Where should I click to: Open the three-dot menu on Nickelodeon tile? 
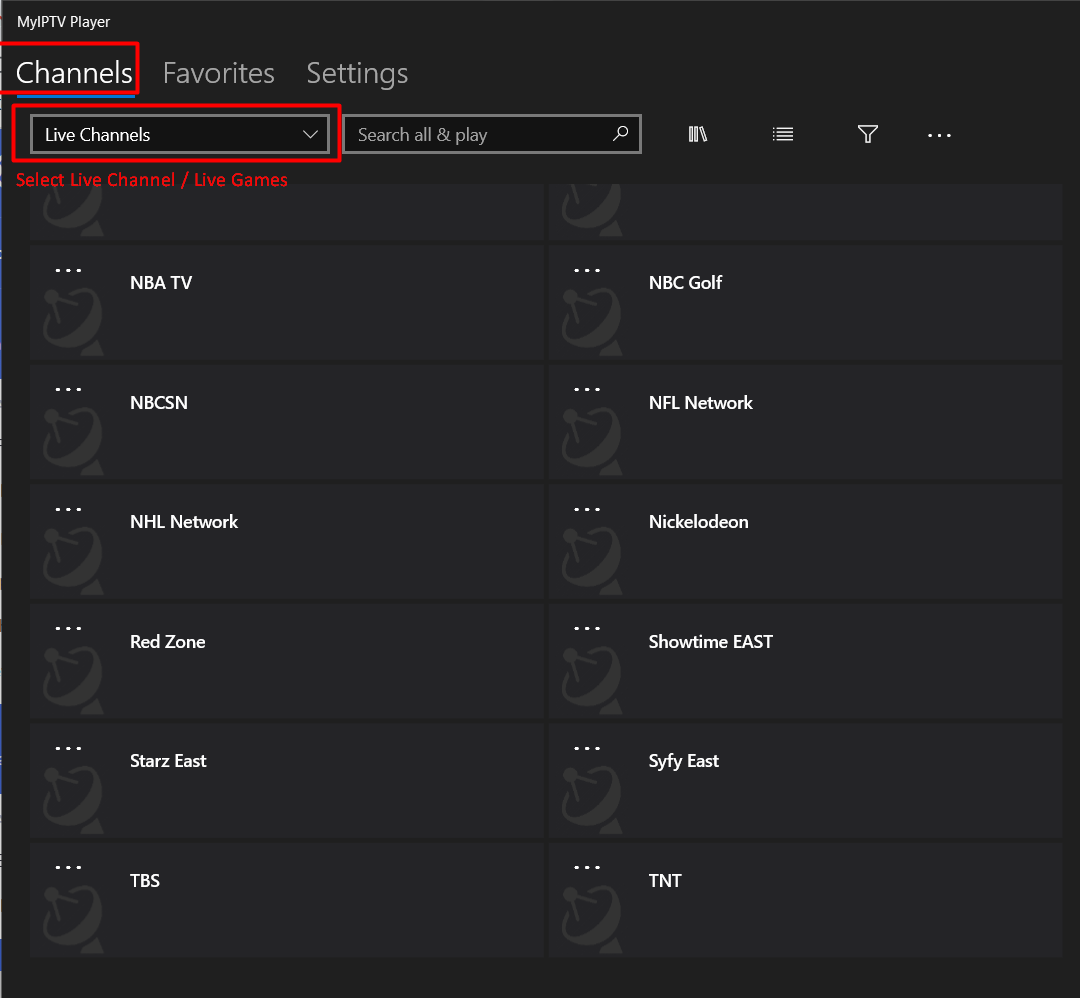click(x=587, y=509)
